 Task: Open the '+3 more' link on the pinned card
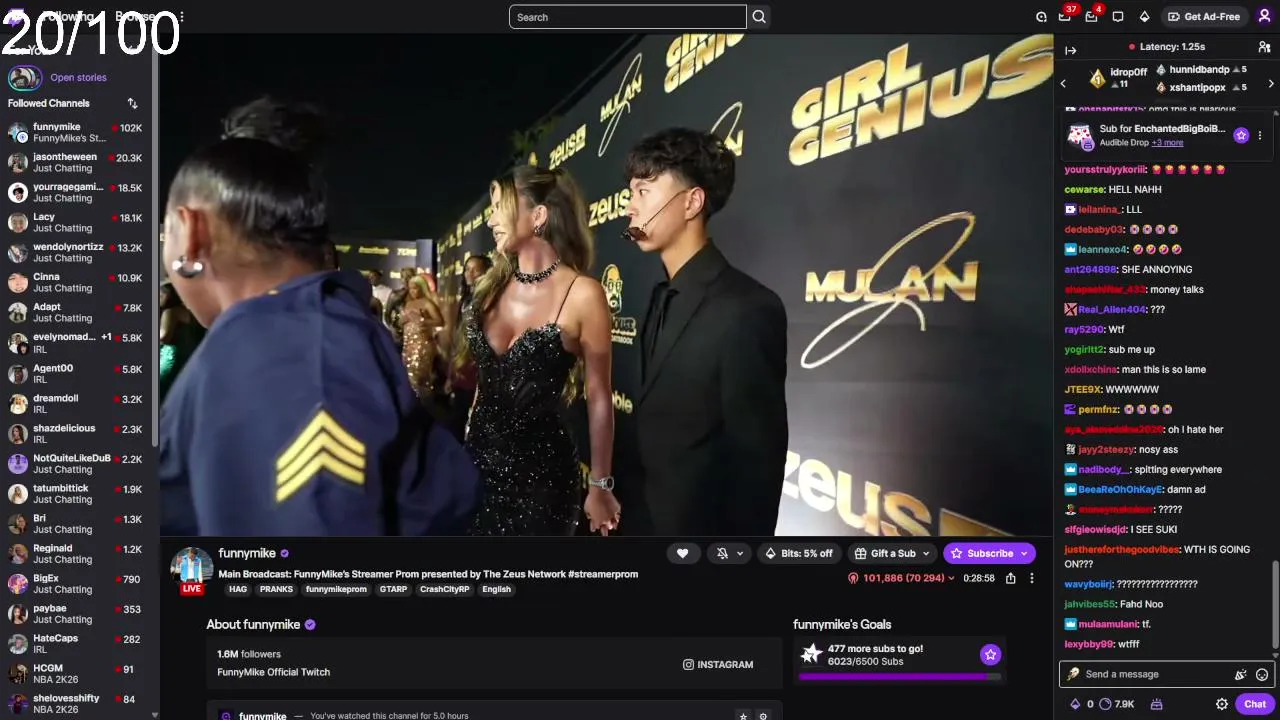pyautogui.click(x=1167, y=143)
